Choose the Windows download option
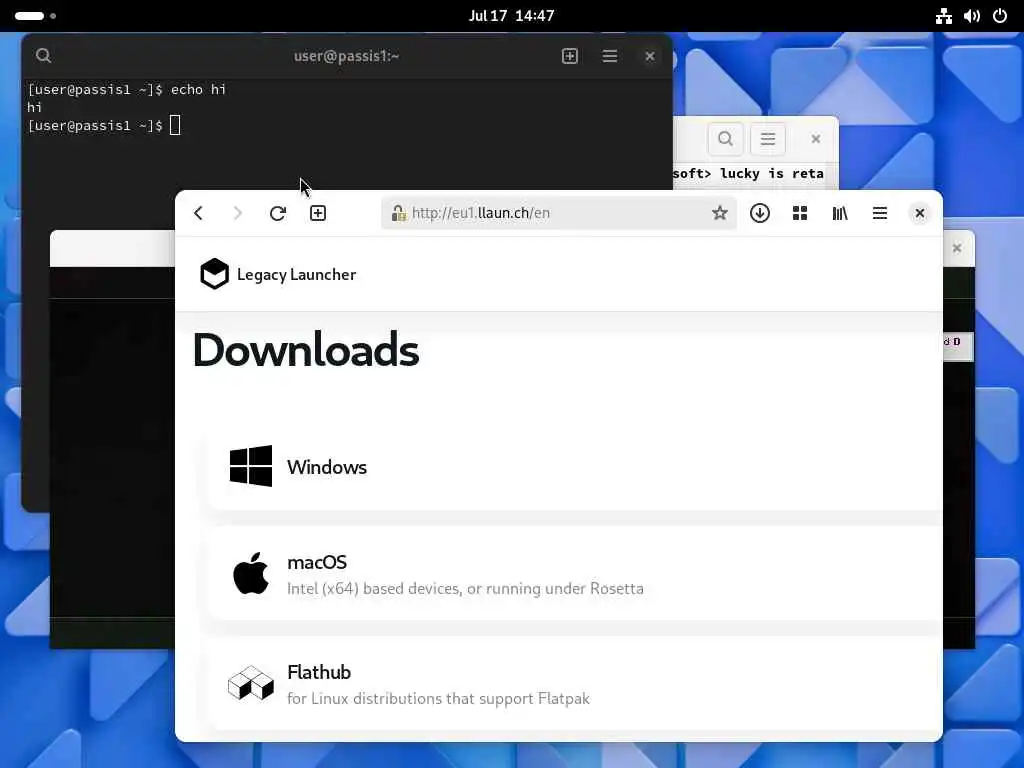Viewport: 1024px width, 768px height. tap(575, 466)
